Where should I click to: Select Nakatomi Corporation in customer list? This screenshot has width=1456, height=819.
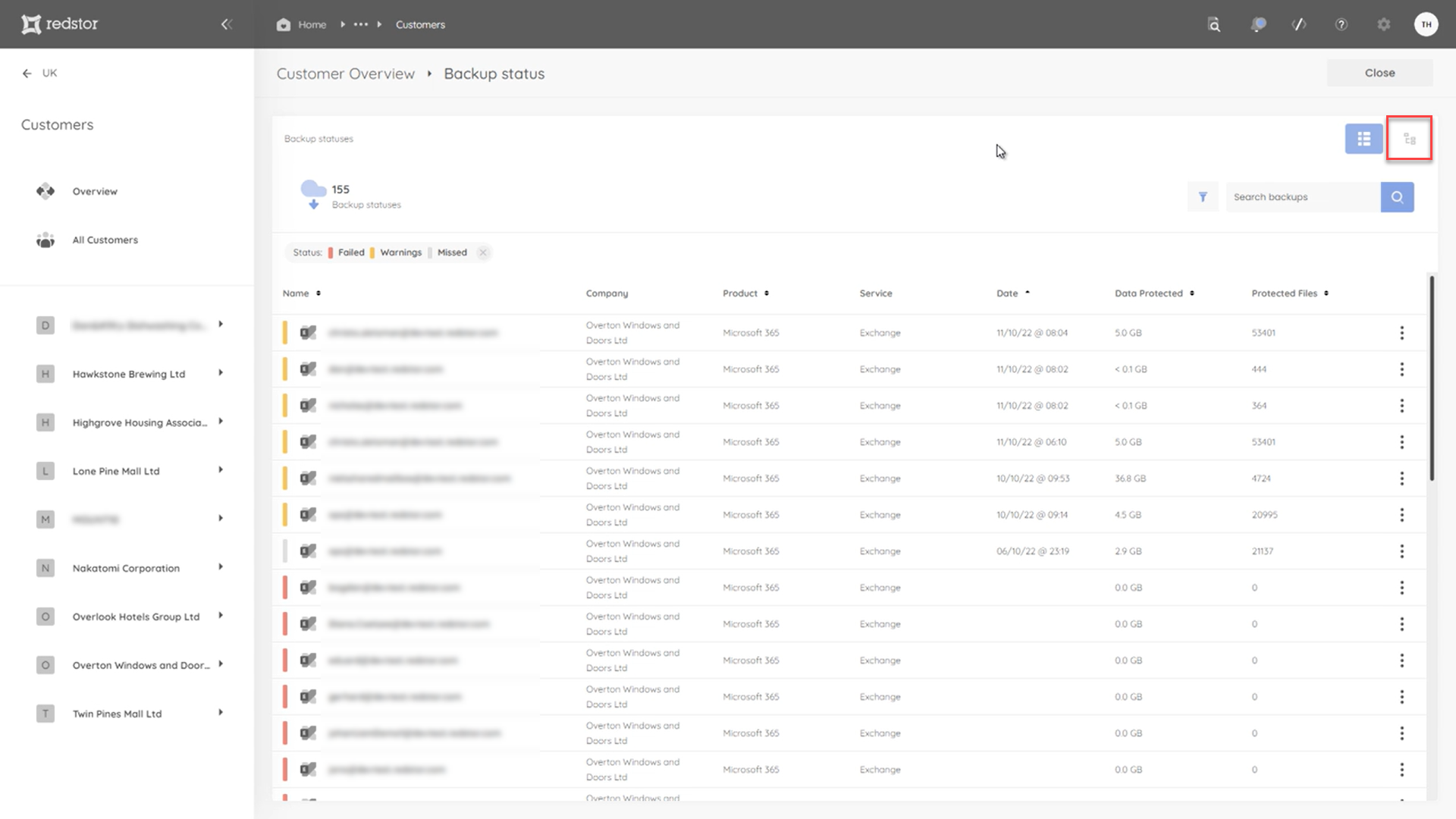pos(126,568)
